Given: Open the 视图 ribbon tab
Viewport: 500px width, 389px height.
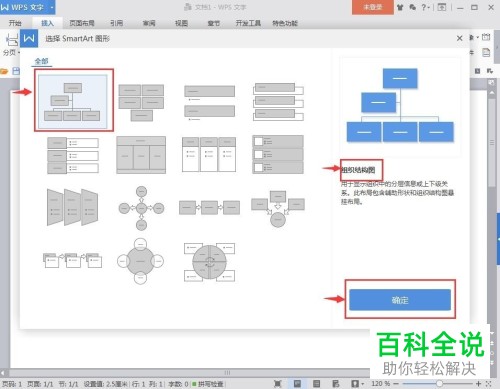Looking at the screenshot, I should coord(181,23).
